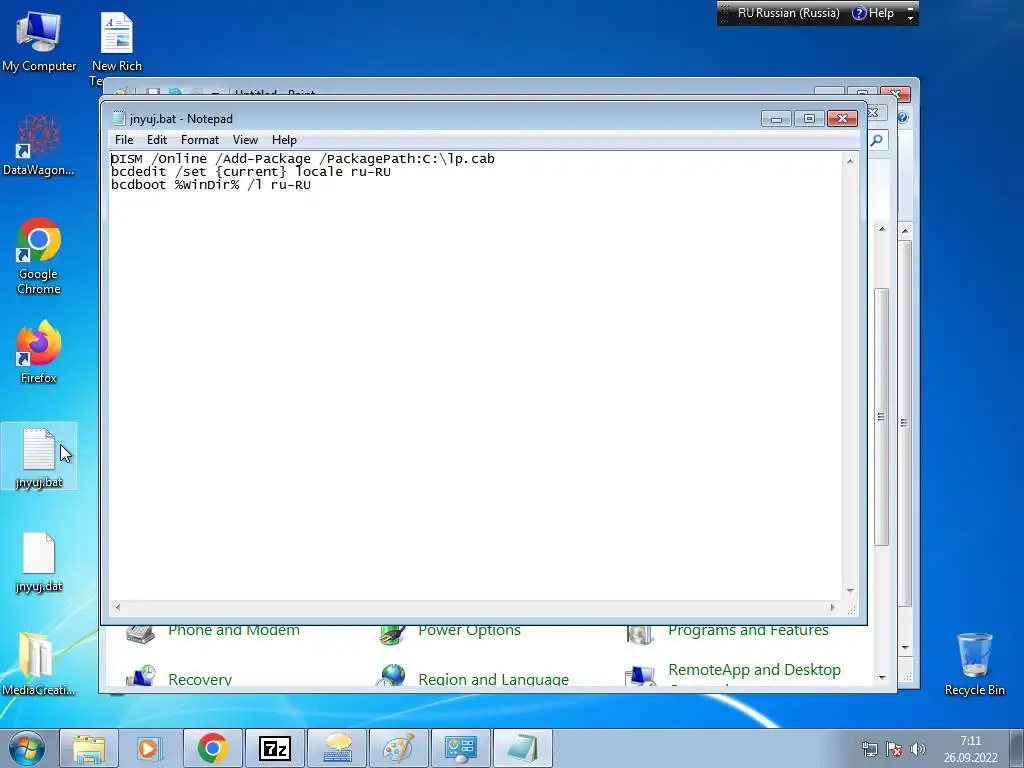Click the bcdedit /set command line
Screen dimensions: 1024x768
[251, 172]
